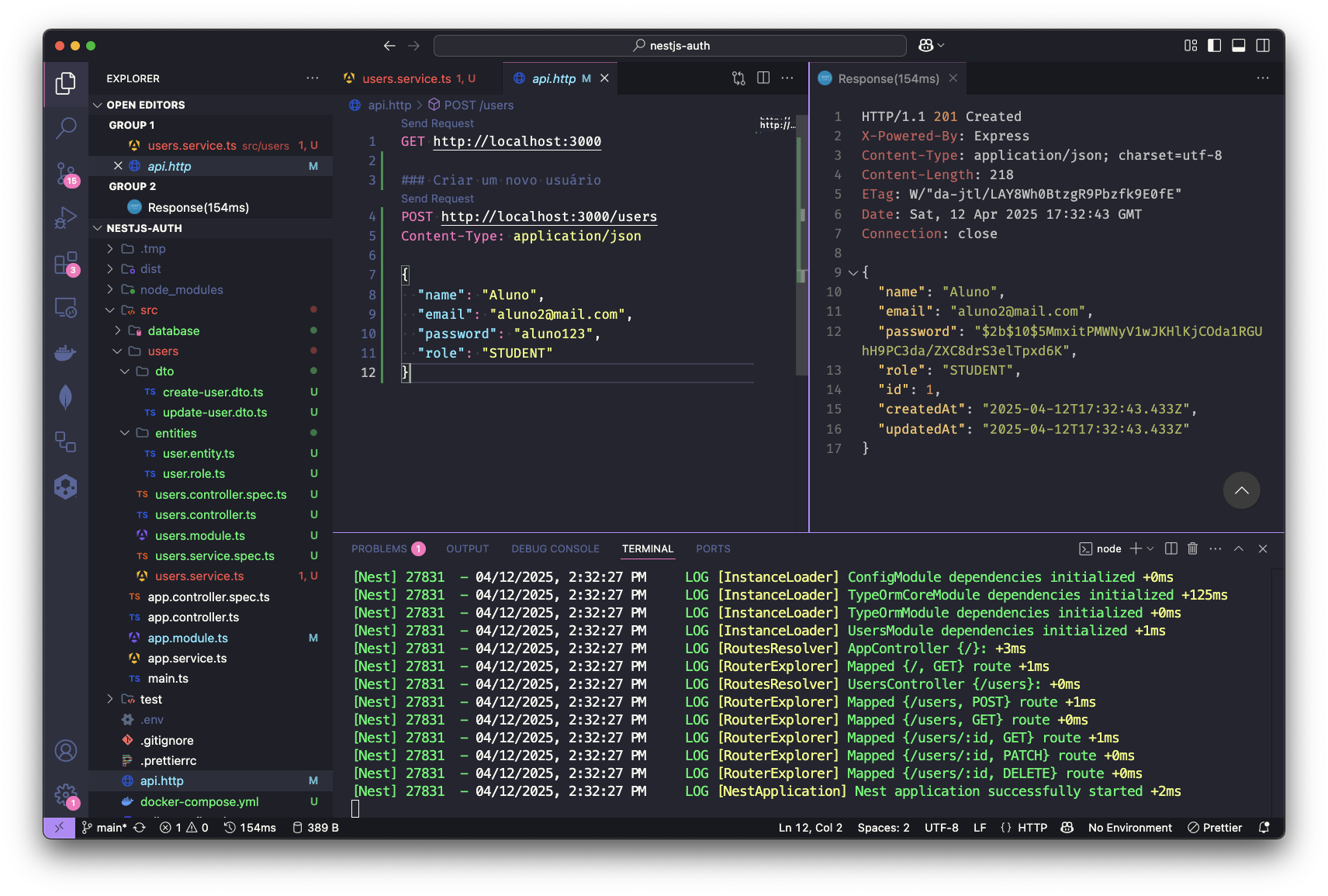Click Prettier in status bar

tap(1215, 828)
